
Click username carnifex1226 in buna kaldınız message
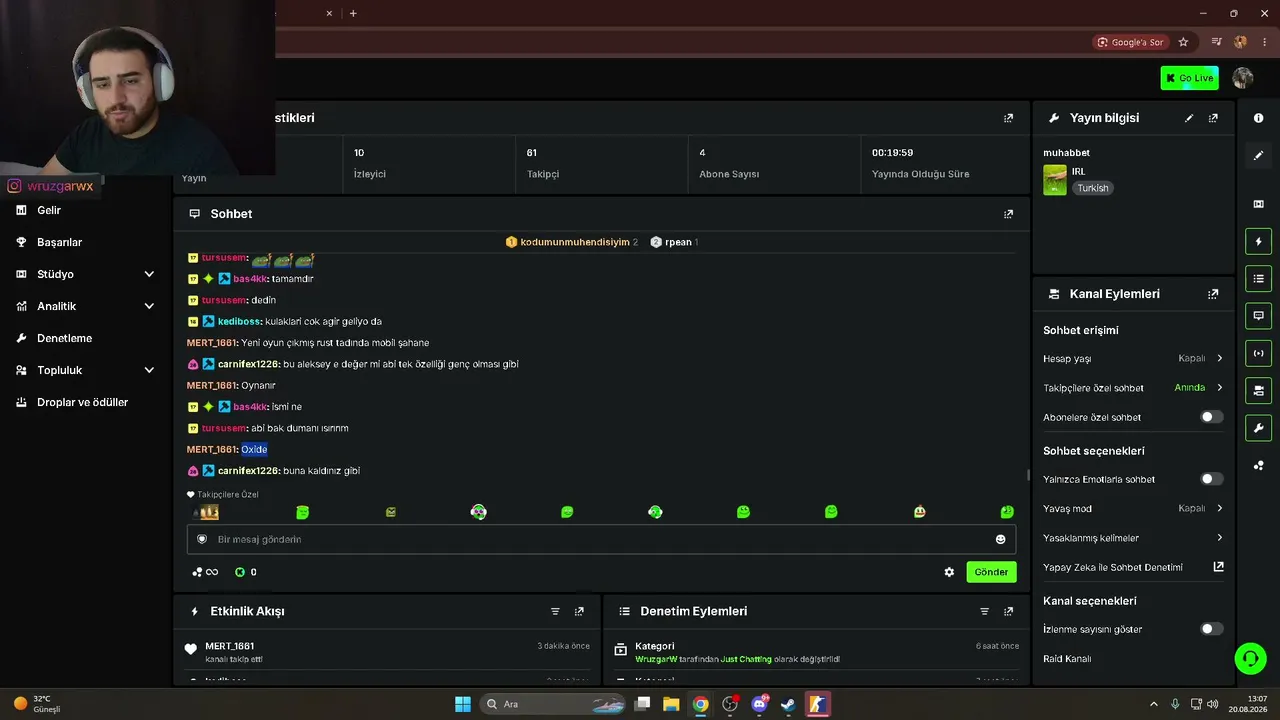pyautogui.click(x=248, y=471)
